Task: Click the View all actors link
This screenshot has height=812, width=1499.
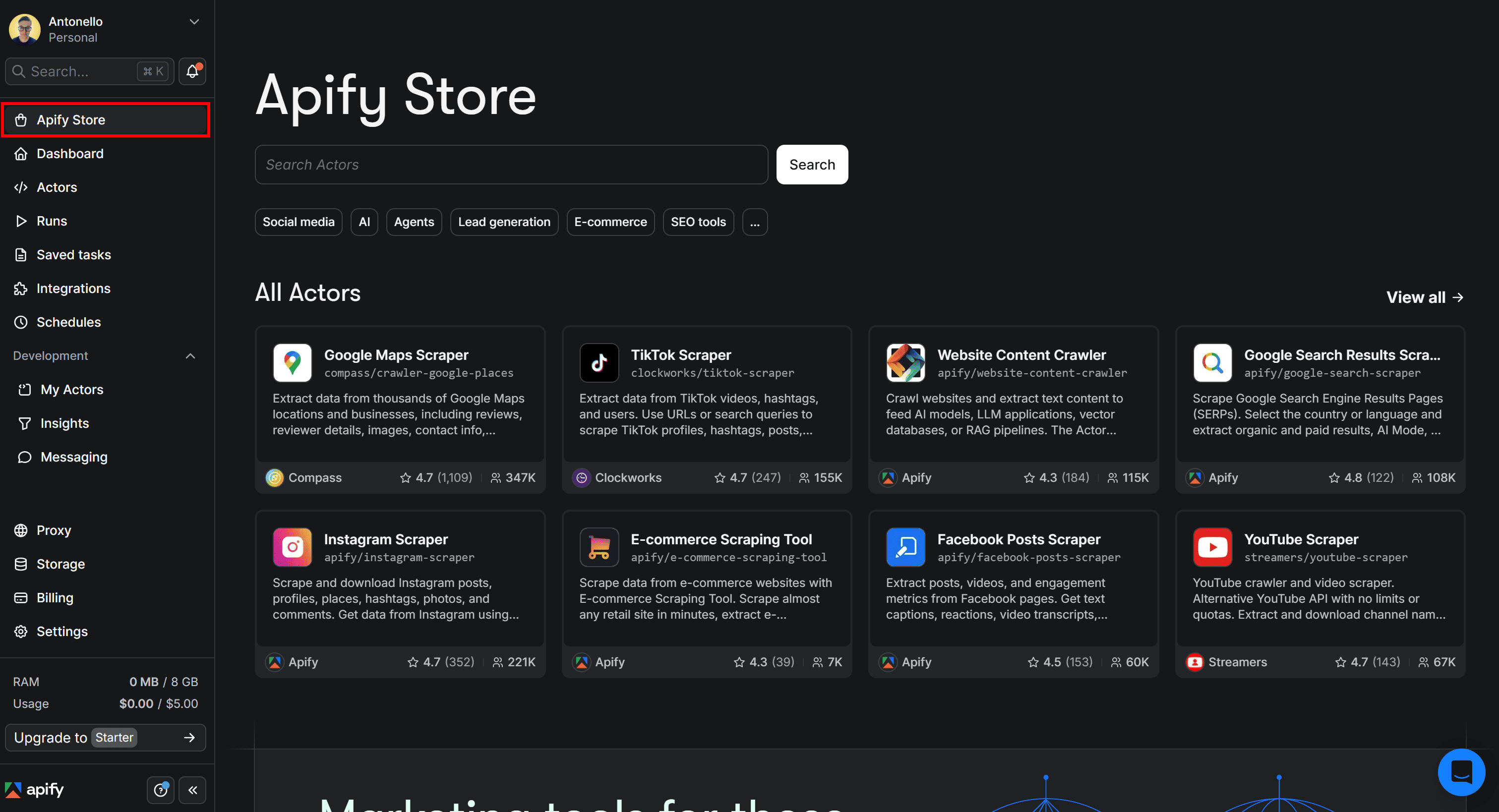Action: pyautogui.click(x=1424, y=296)
